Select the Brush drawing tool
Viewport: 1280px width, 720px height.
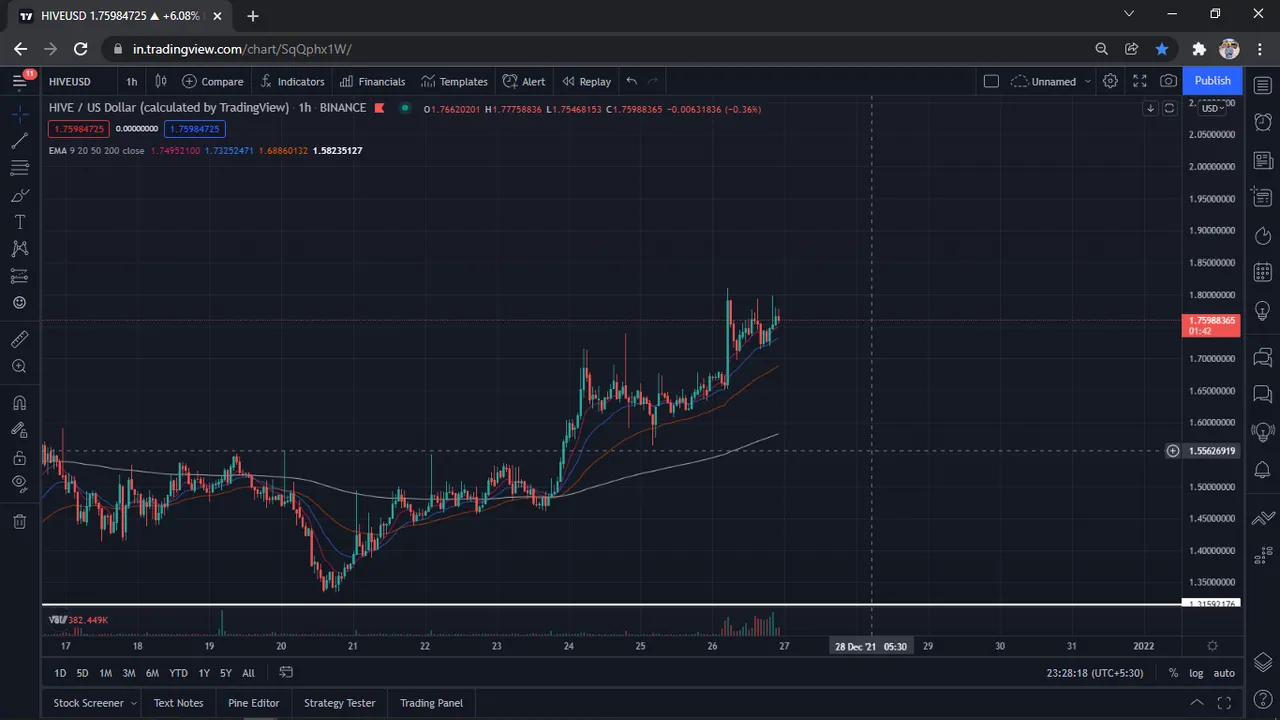click(19, 195)
